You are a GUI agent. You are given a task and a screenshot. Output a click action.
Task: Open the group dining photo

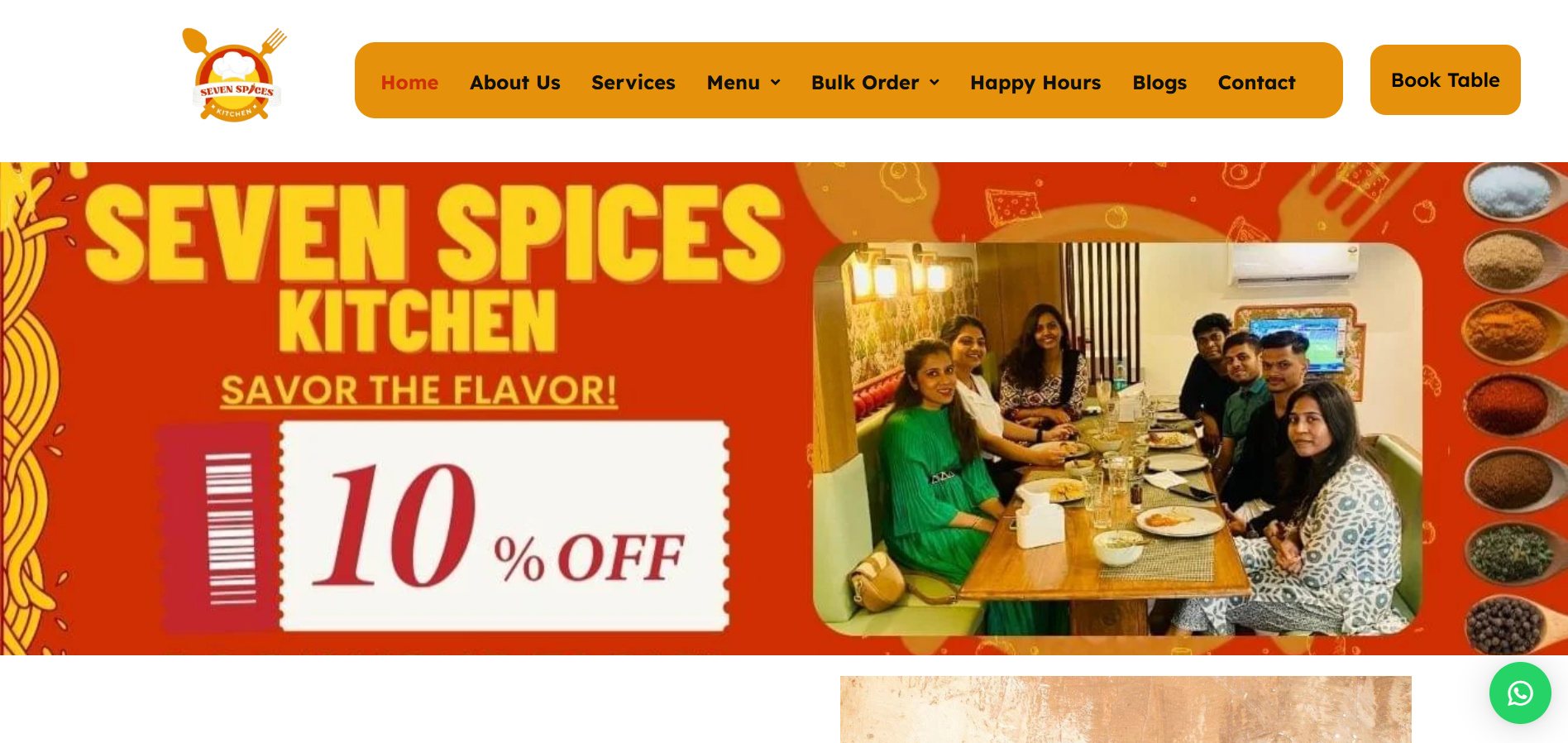(x=1117, y=439)
